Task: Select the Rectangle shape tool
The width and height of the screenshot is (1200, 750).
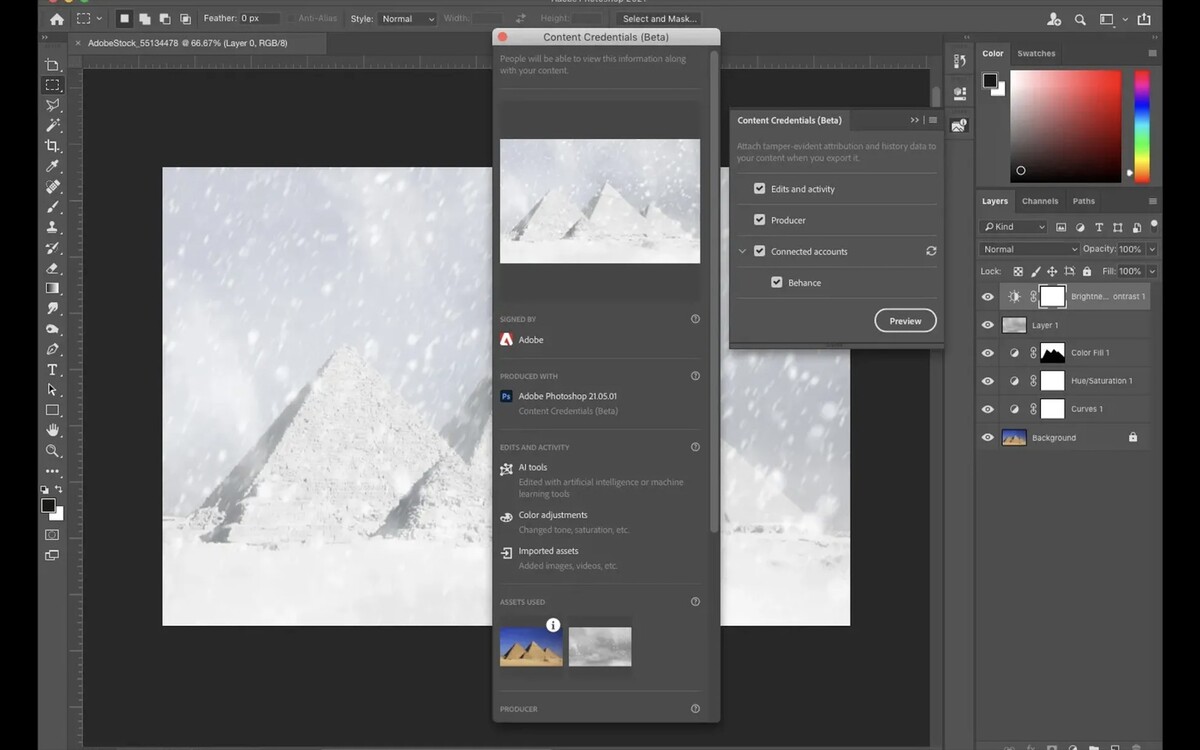Action: [53, 410]
